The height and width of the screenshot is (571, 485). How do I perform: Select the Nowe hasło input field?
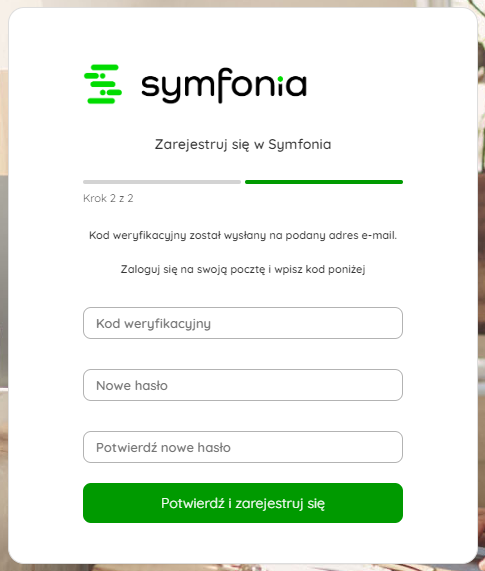[x=243, y=385]
